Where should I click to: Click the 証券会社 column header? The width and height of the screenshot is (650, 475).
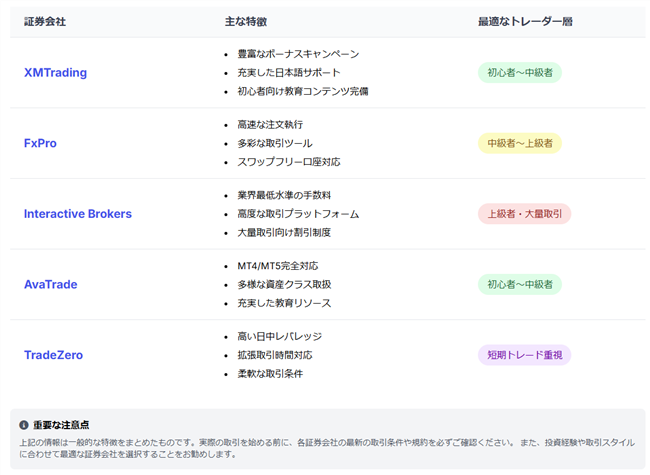click(x=45, y=22)
